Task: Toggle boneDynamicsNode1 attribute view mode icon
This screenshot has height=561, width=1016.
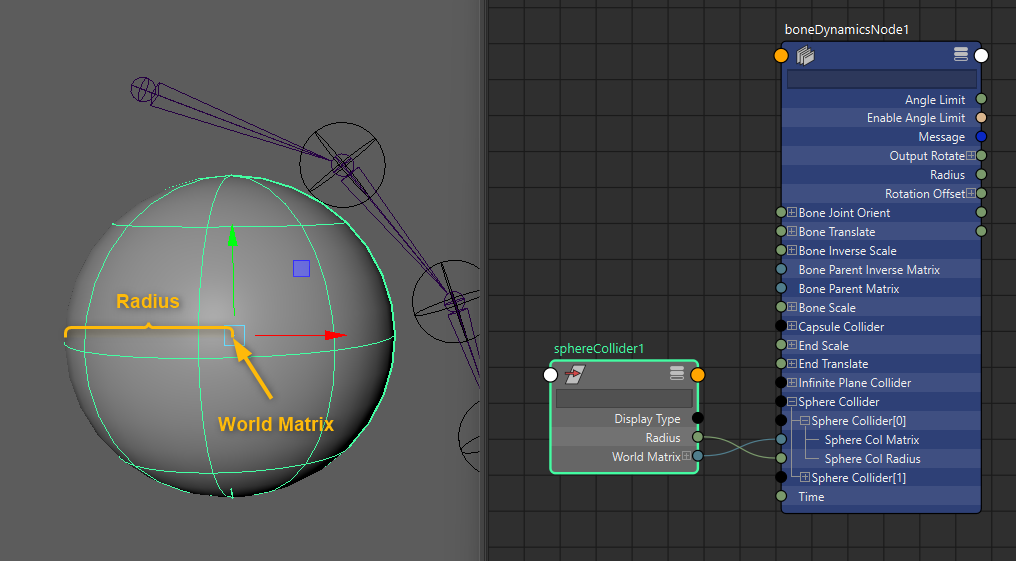Action: 961,55
